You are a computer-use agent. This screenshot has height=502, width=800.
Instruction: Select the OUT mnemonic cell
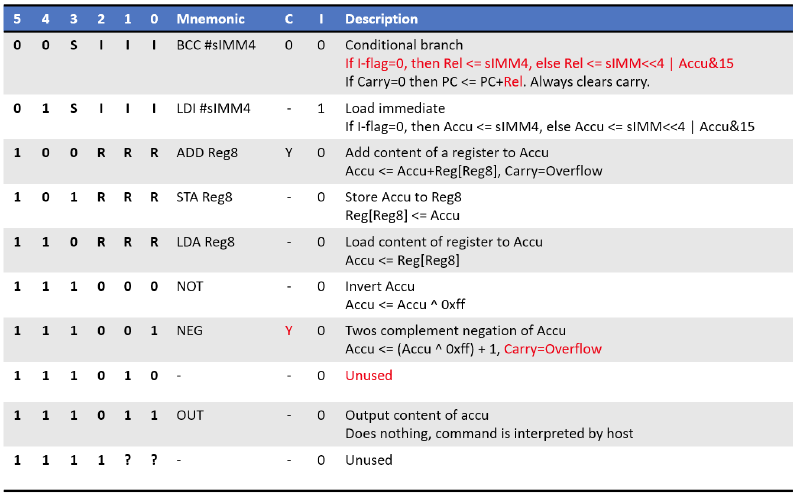click(190, 415)
